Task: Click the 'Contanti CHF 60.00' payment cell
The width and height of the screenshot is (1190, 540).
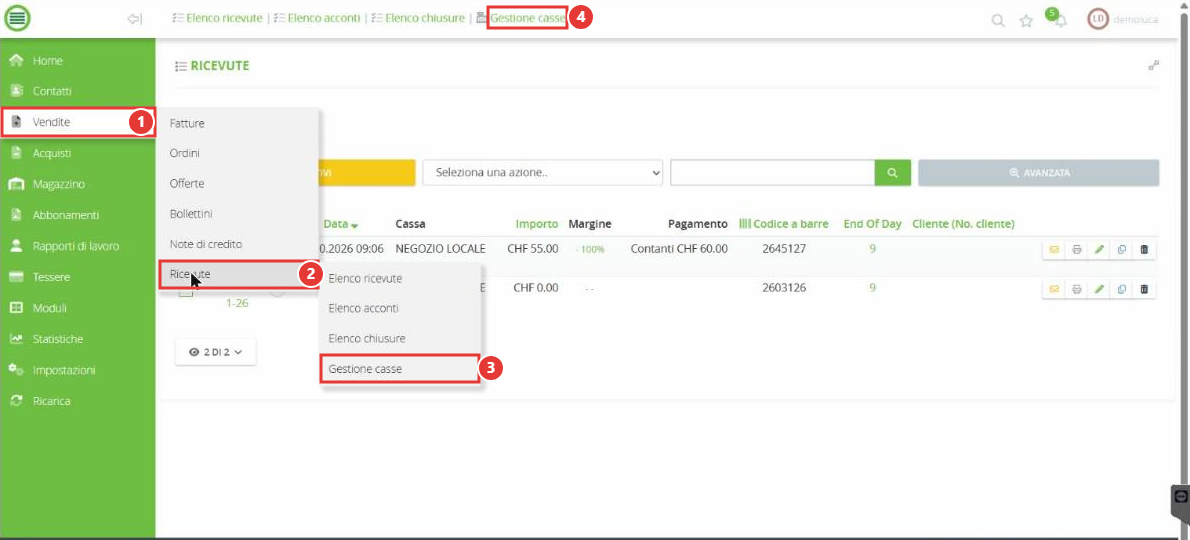Action: (x=678, y=248)
